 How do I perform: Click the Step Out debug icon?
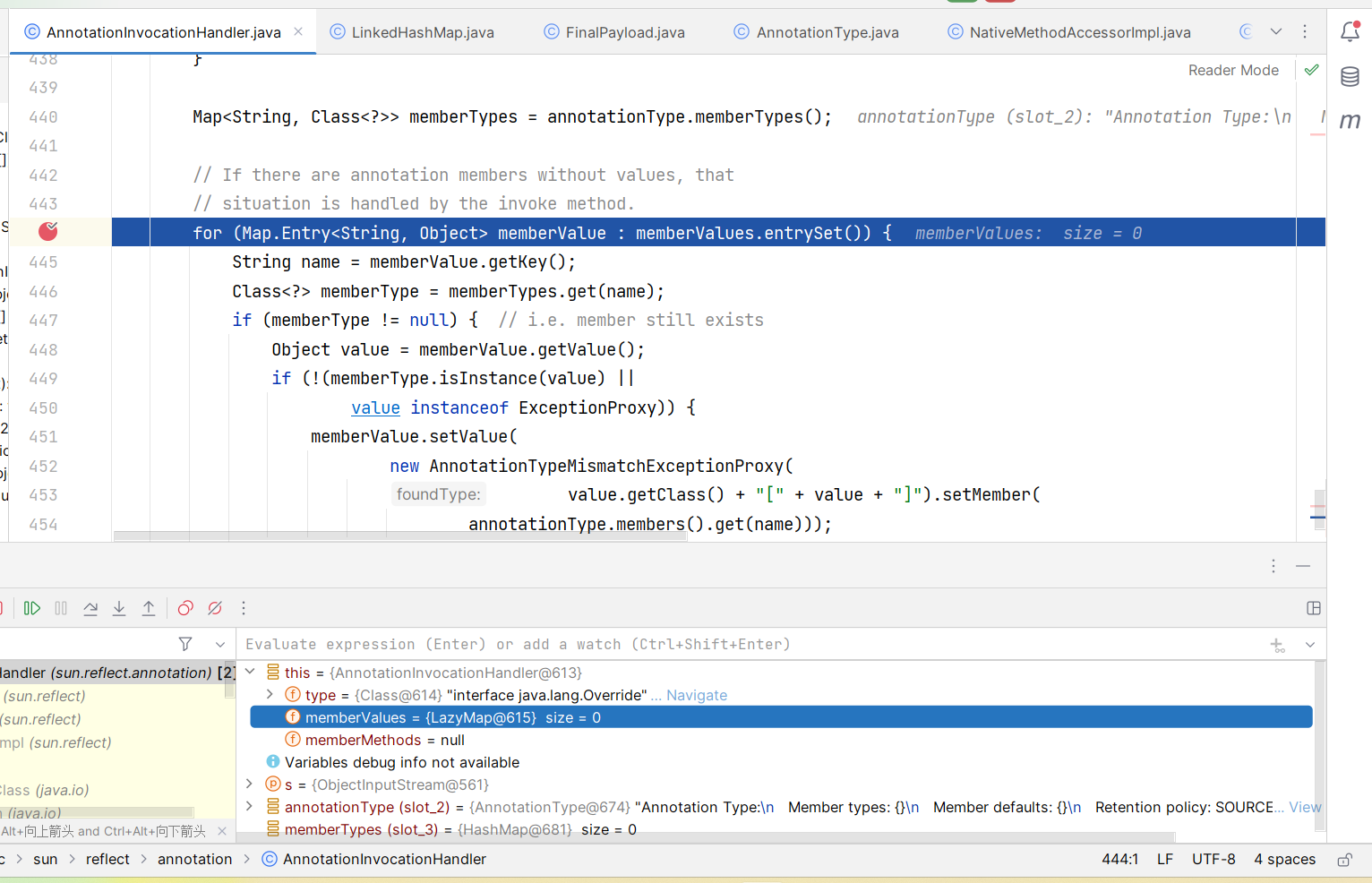click(149, 608)
